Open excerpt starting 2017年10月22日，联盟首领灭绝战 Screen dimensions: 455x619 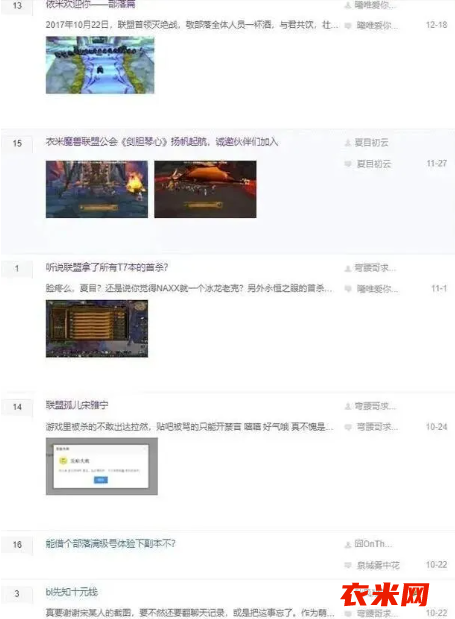[x=192, y=25]
